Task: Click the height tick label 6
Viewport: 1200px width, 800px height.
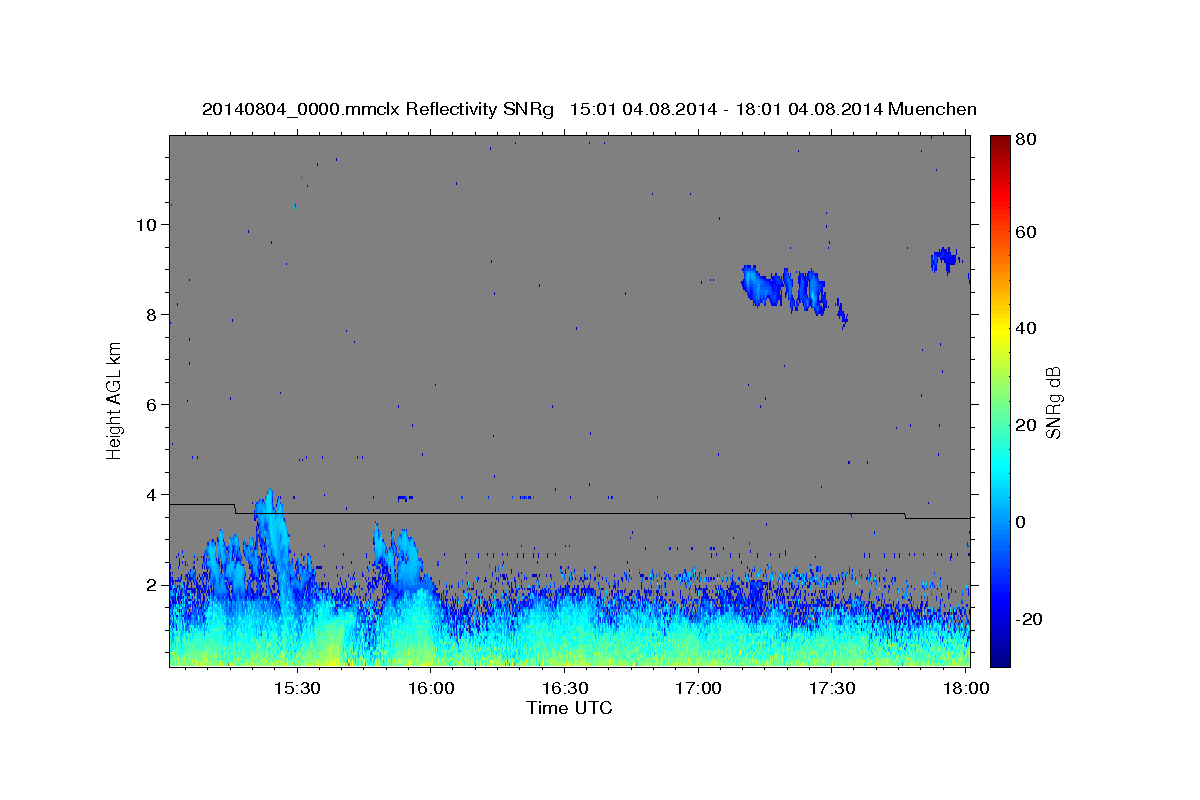Action: 152,404
